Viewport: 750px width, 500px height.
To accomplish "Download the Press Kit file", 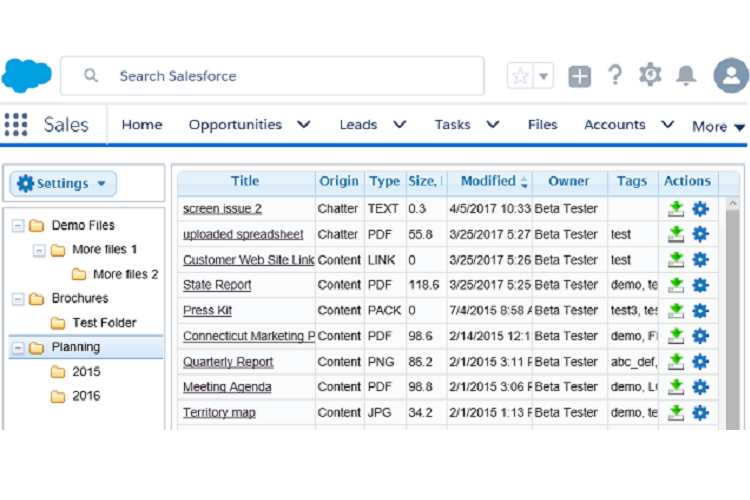I will point(676,311).
